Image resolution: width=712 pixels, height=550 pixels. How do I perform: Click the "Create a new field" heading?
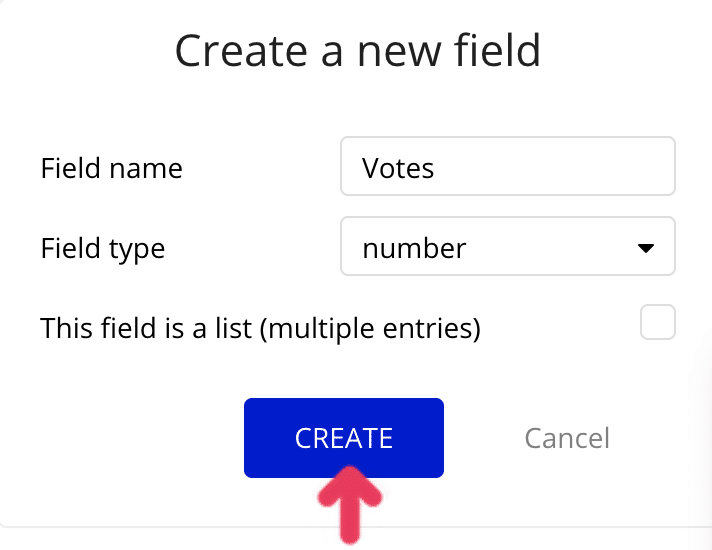[357, 51]
